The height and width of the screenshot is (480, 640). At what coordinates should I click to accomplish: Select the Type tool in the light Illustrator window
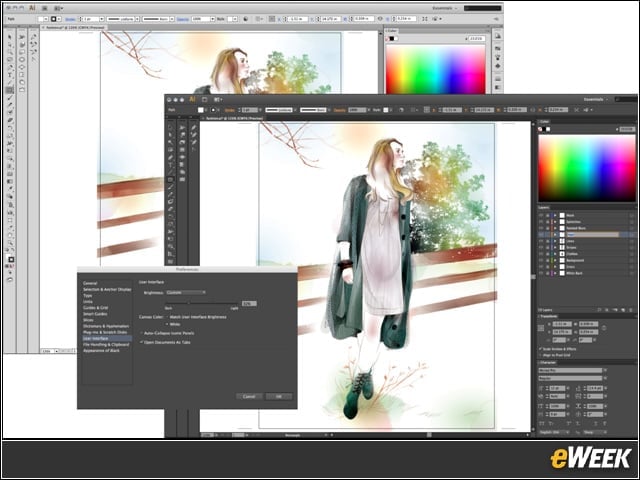coord(10,76)
